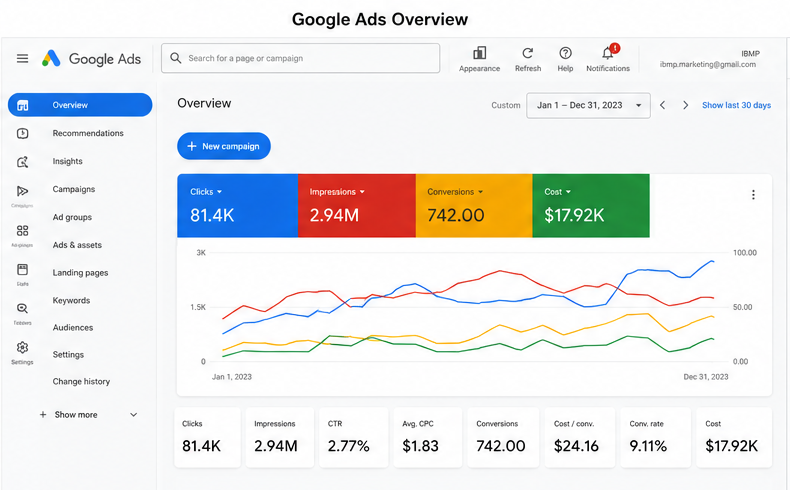The image size is (790, 490).
Task: Go to next date range arrow
Action: pyautogui.click(x=685, y=105)
